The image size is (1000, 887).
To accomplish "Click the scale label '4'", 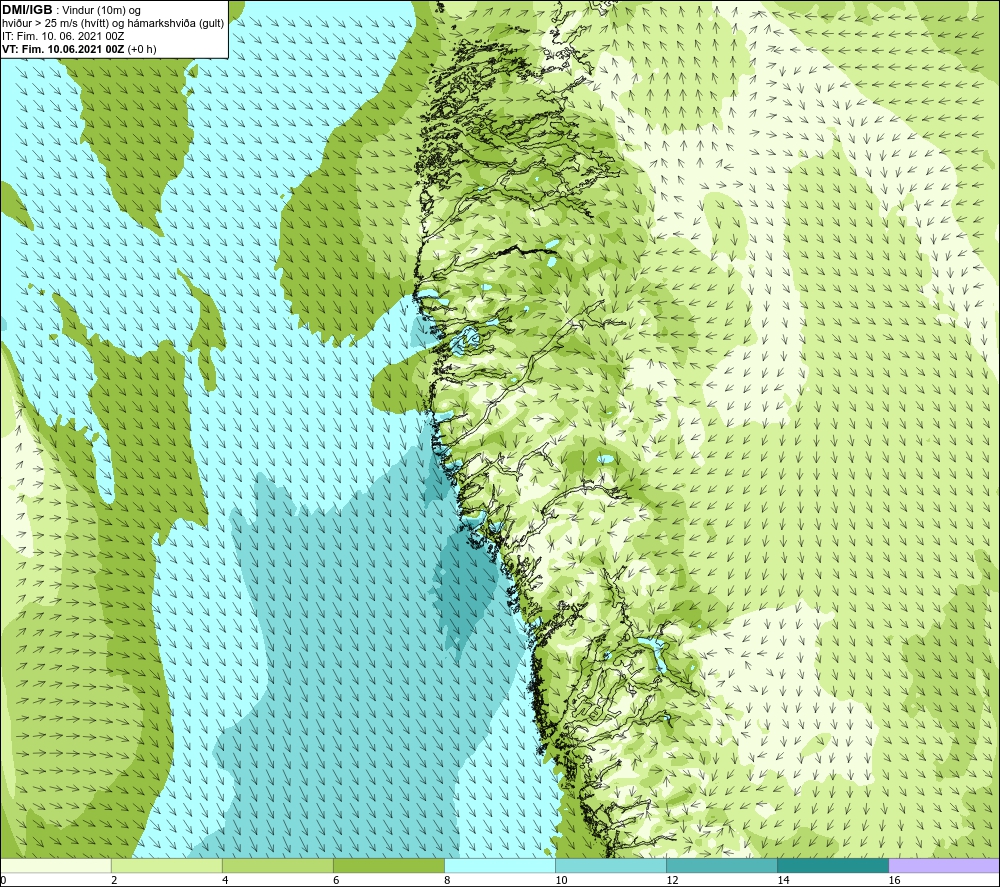I will pyautogui.click(x=225, y=880).
